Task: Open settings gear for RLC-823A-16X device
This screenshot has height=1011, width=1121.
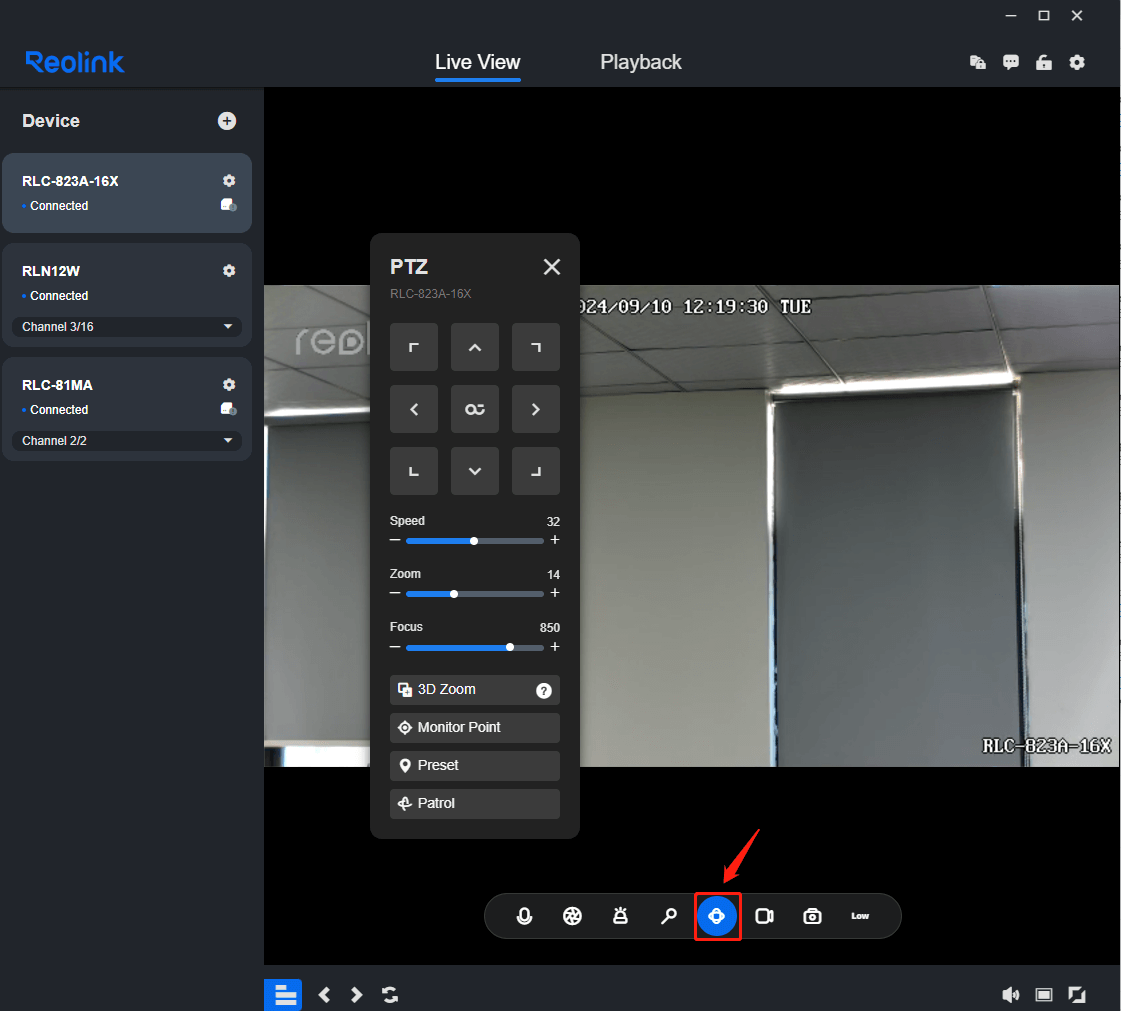Action: pyautogui.click(x=229, y=181)
